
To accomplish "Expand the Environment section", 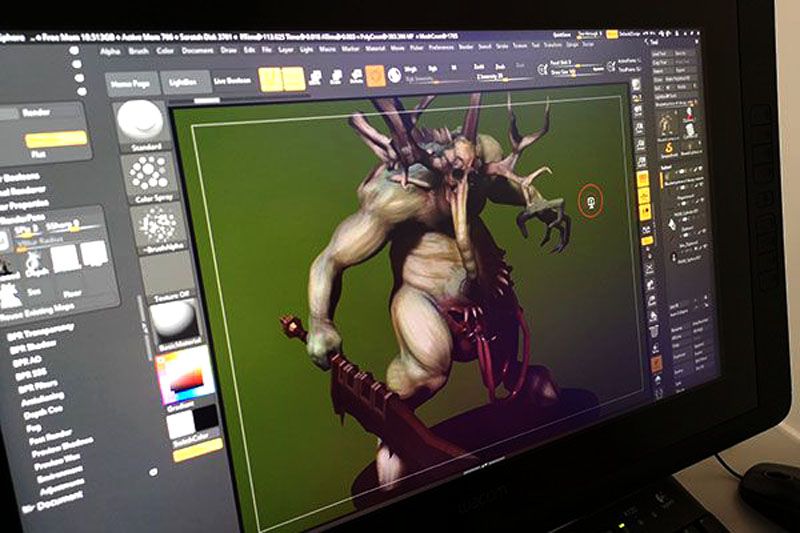I will pyautogui.click(x=60, y=473).
